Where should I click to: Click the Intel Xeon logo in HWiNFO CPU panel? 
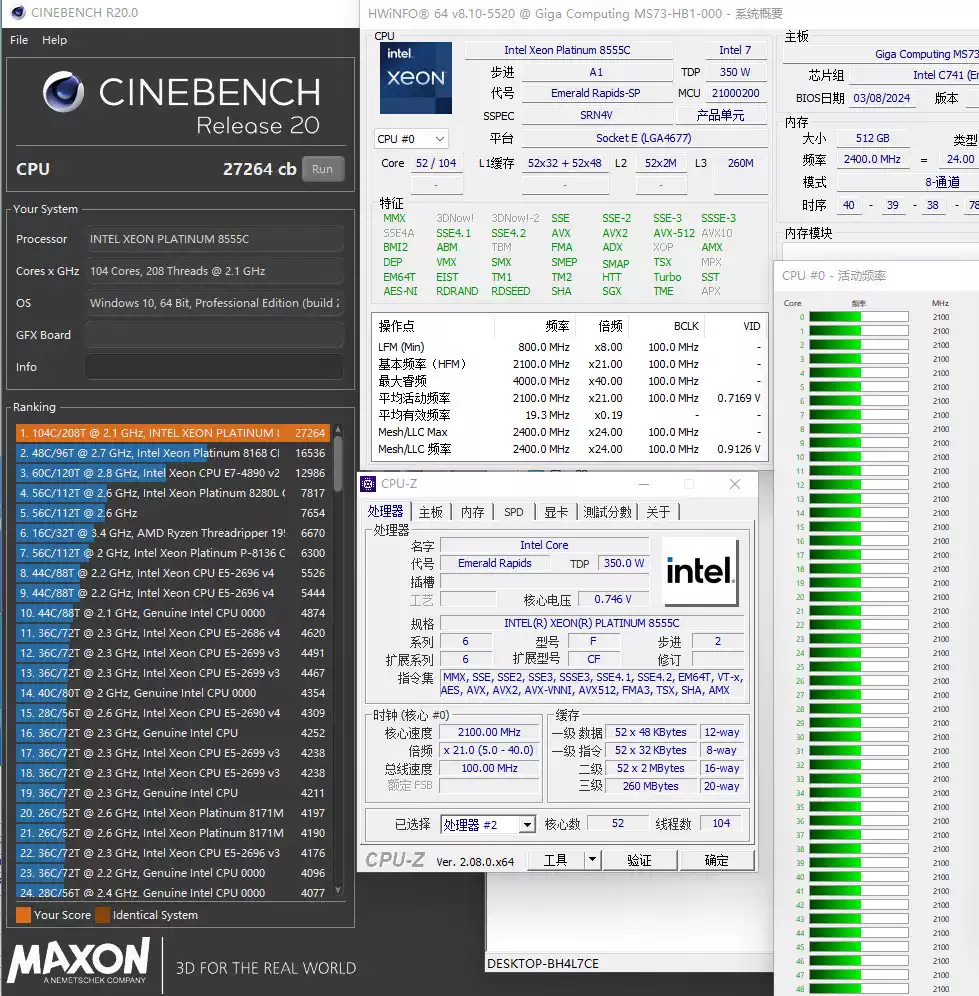coord(415,77)
